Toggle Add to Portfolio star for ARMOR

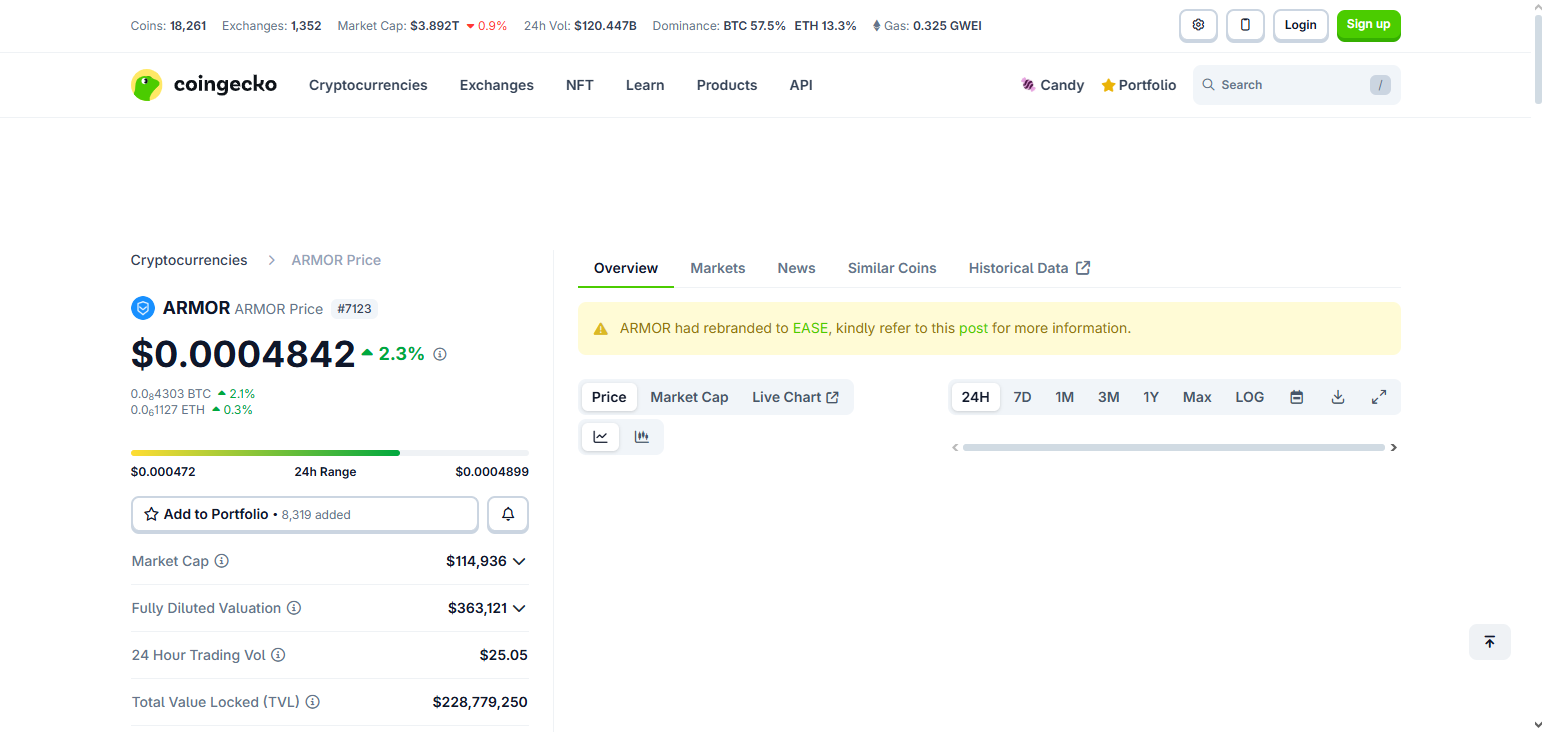152,514
